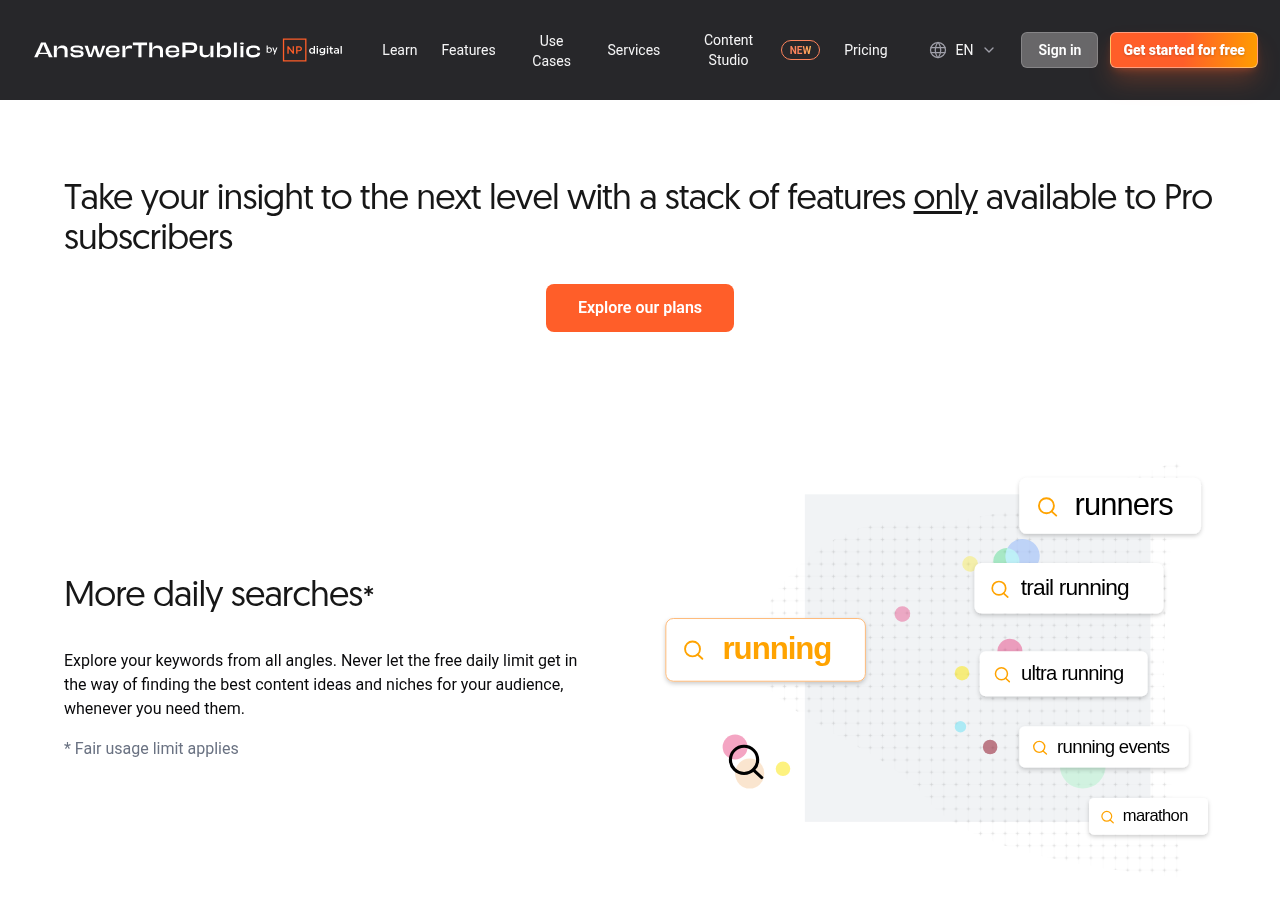Go to Content Studio
This screenshot has width=1280, height=900.
coord(728,50)
